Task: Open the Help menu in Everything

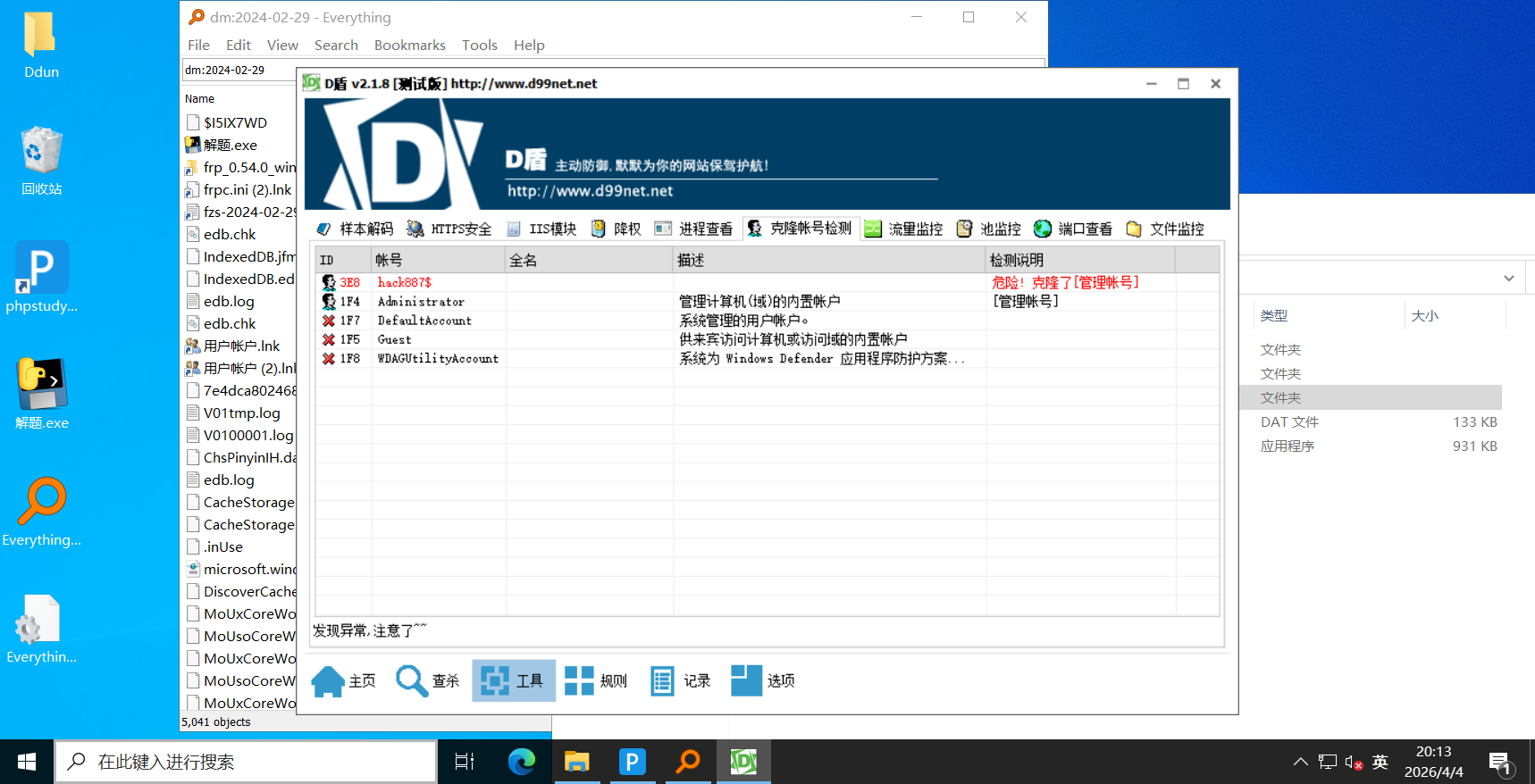Action: click(x=529, y=45)
